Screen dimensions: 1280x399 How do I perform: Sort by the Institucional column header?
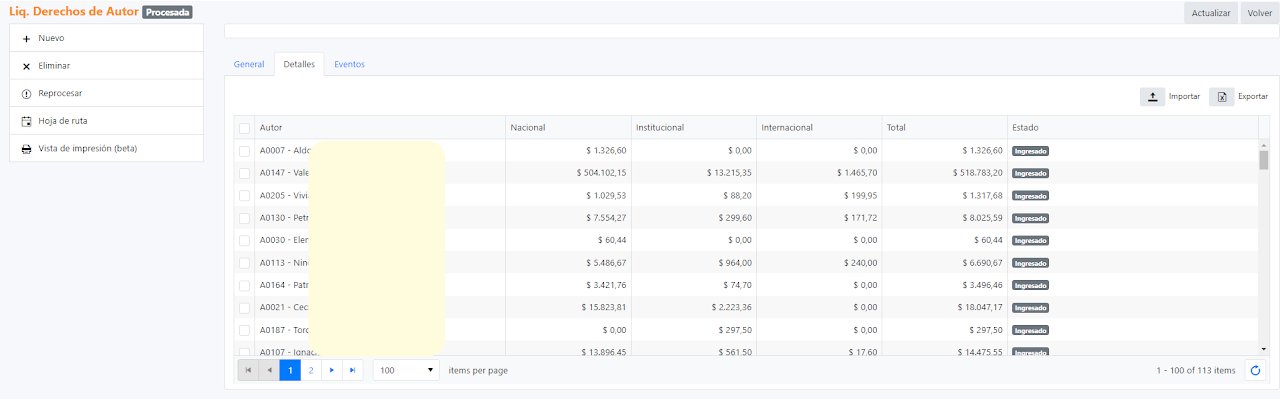(693, 128)
